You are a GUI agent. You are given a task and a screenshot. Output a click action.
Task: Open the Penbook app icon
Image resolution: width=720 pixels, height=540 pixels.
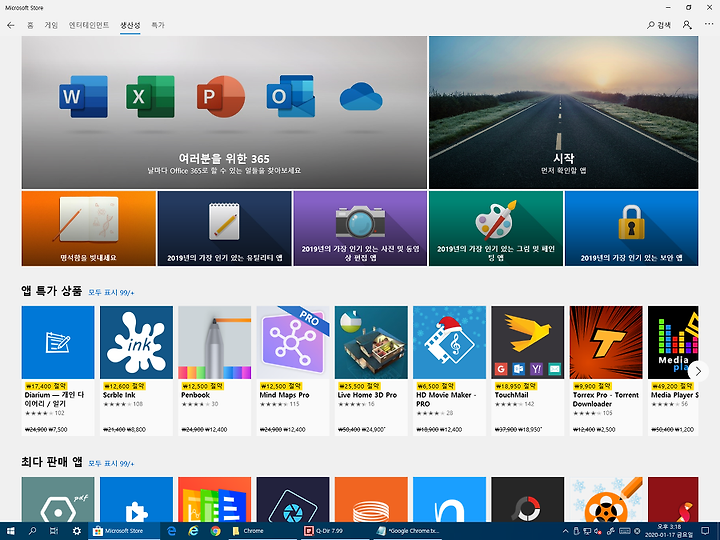pyautogui.click(x=214, y=343)
